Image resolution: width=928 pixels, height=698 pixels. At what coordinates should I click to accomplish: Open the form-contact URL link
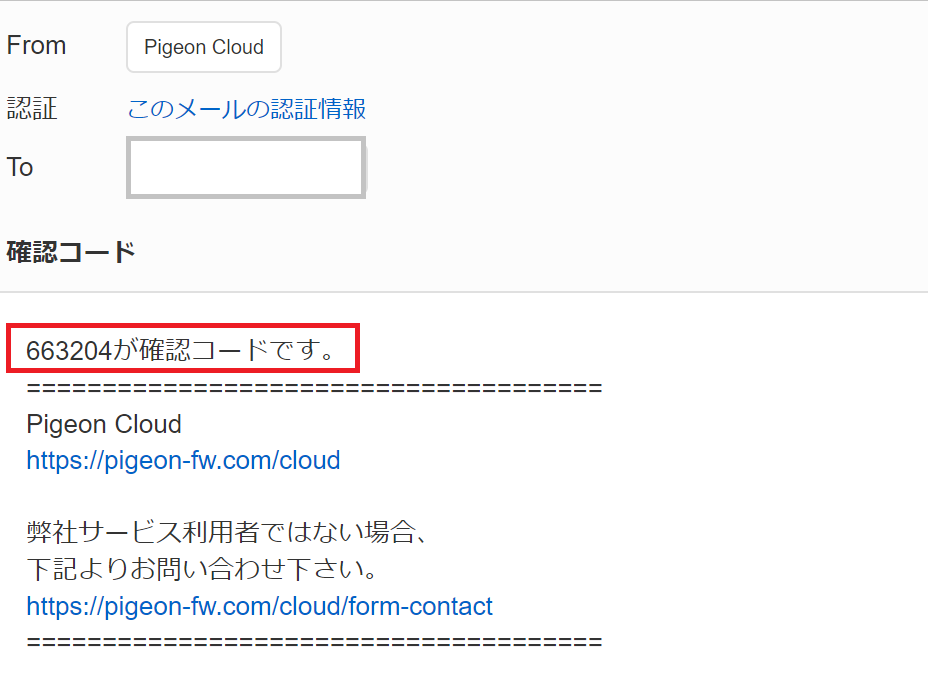tap(259, 606)
